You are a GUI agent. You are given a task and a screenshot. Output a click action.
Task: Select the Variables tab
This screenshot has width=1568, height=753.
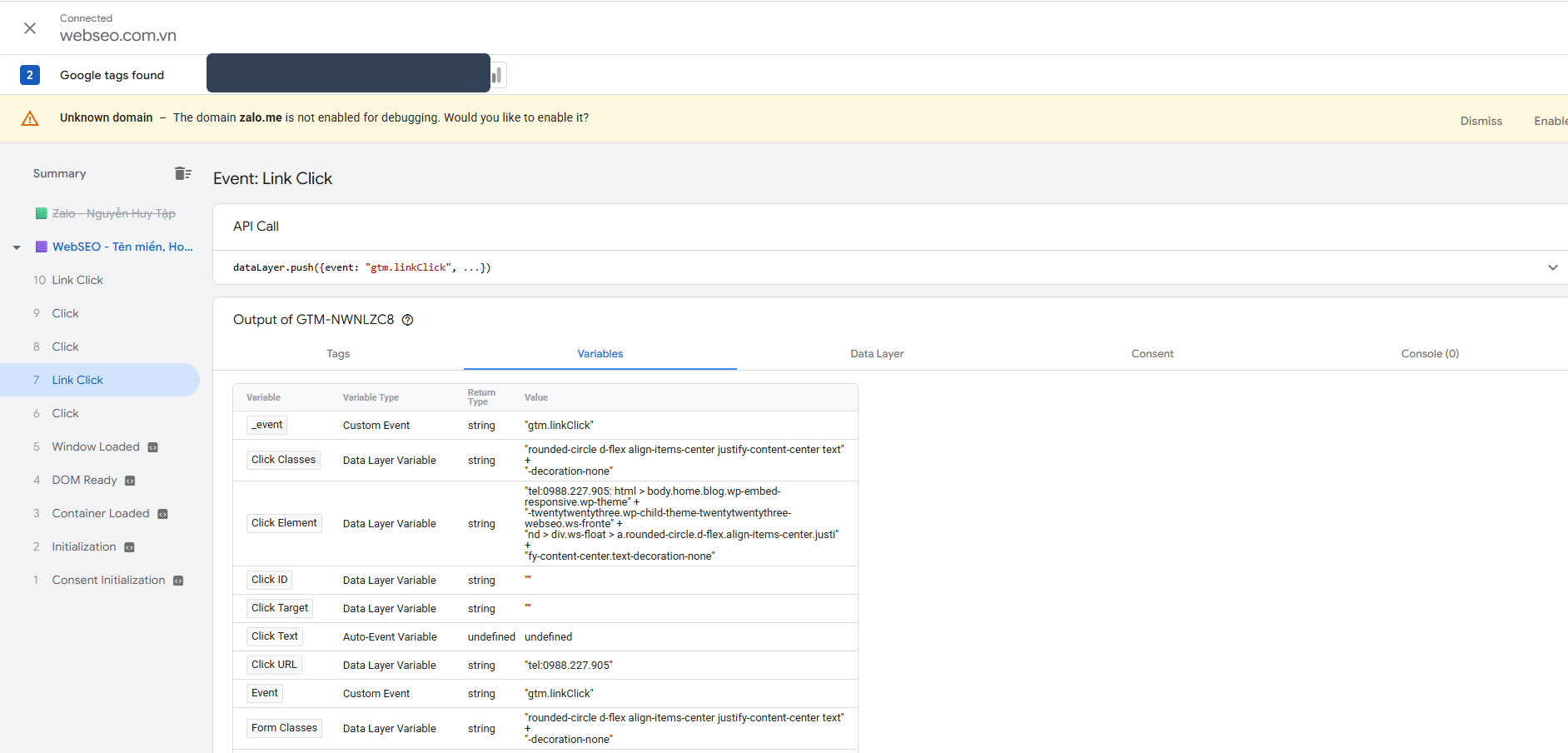pos(600,354)
